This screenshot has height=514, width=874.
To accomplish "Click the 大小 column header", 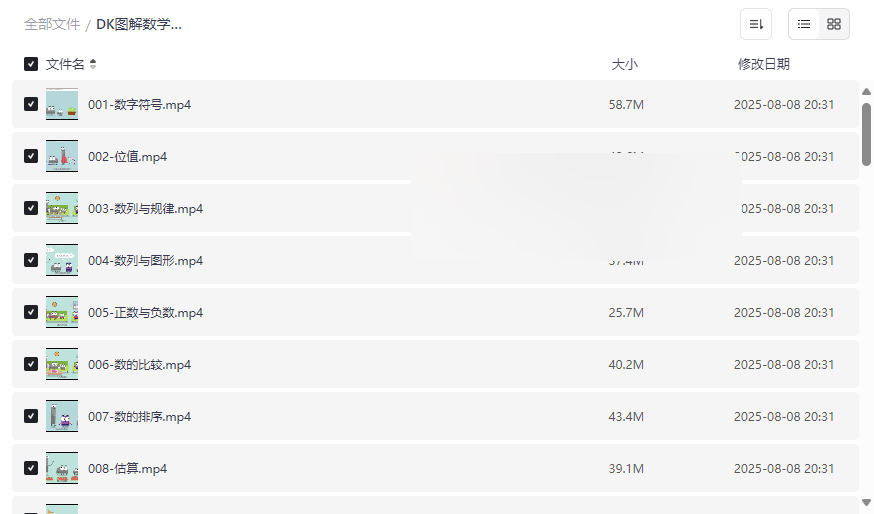I will (624, 64).
